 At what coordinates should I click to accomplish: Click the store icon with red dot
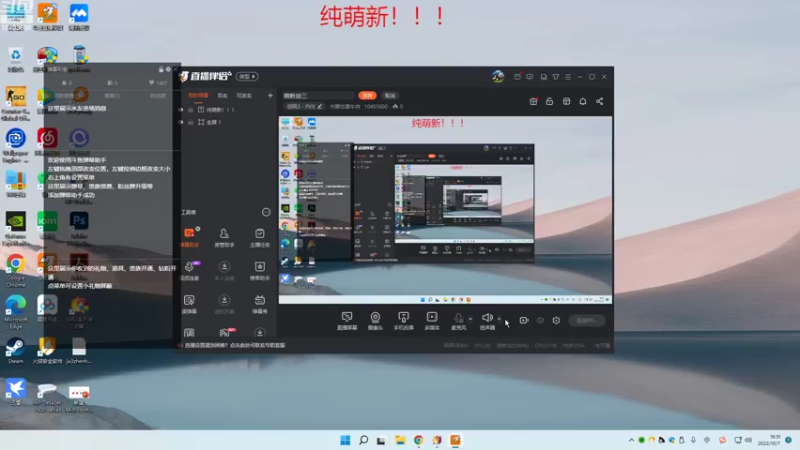pyautogui.click(x=533, y=102)
